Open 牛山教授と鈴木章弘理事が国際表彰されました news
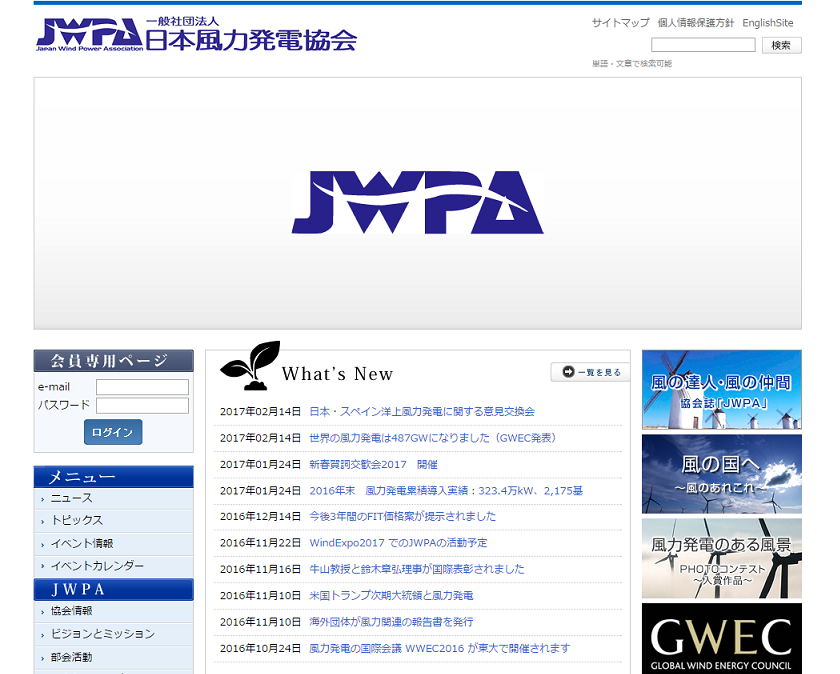Screen dimensions: 840x674 (x=417, y=569)
